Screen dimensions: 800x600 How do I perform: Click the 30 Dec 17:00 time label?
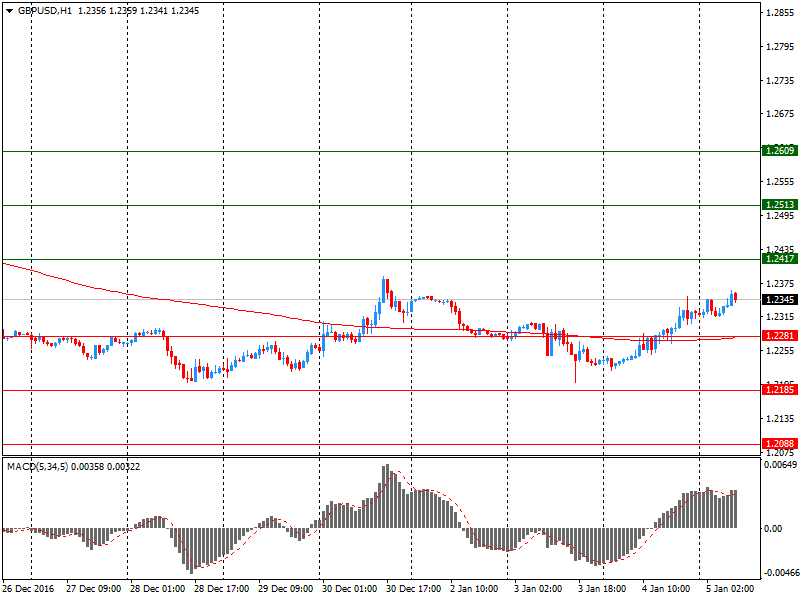coord(414,589)
